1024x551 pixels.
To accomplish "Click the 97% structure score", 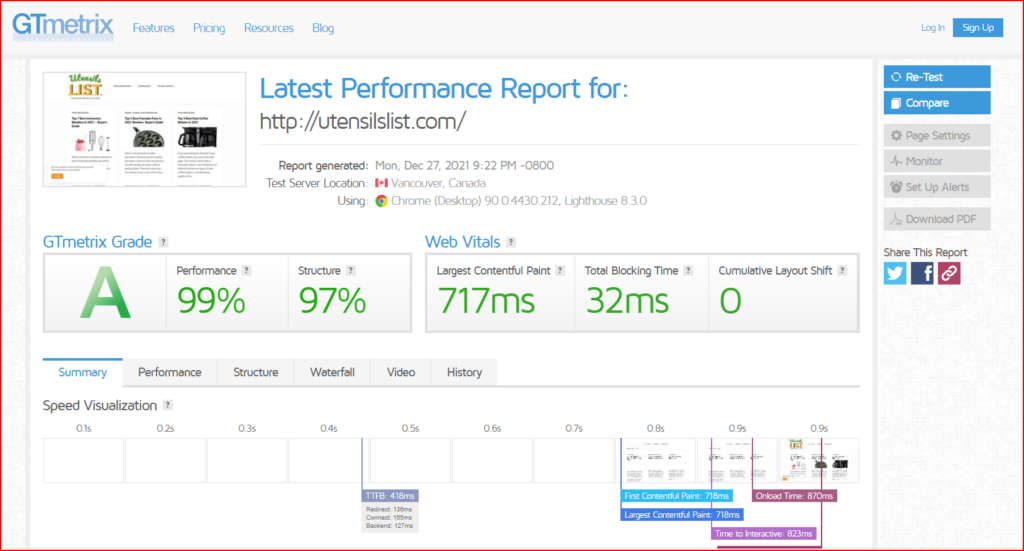I will [332, 301].
